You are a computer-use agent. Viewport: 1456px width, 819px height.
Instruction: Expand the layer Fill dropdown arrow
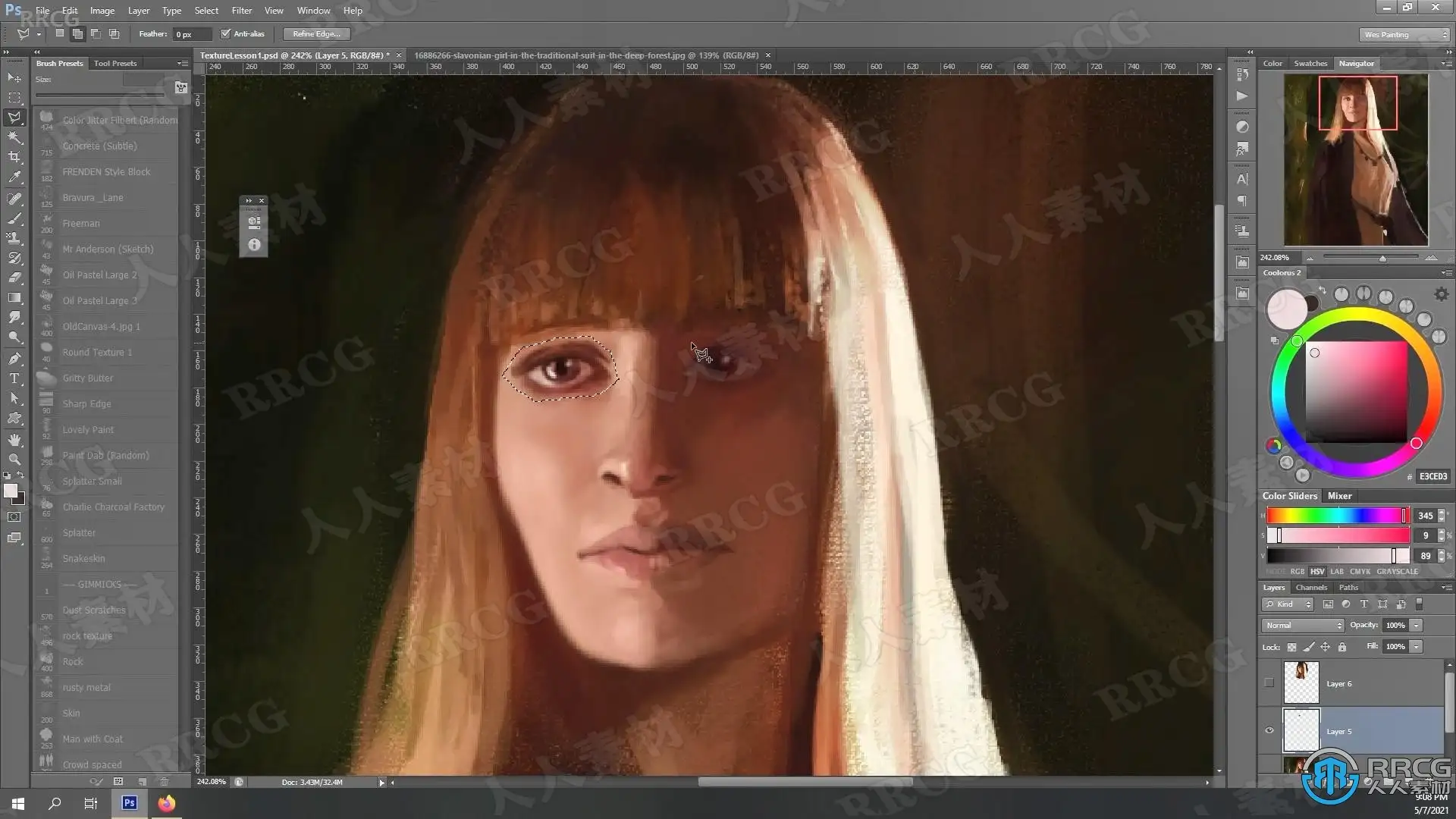tap(1417, 646)
